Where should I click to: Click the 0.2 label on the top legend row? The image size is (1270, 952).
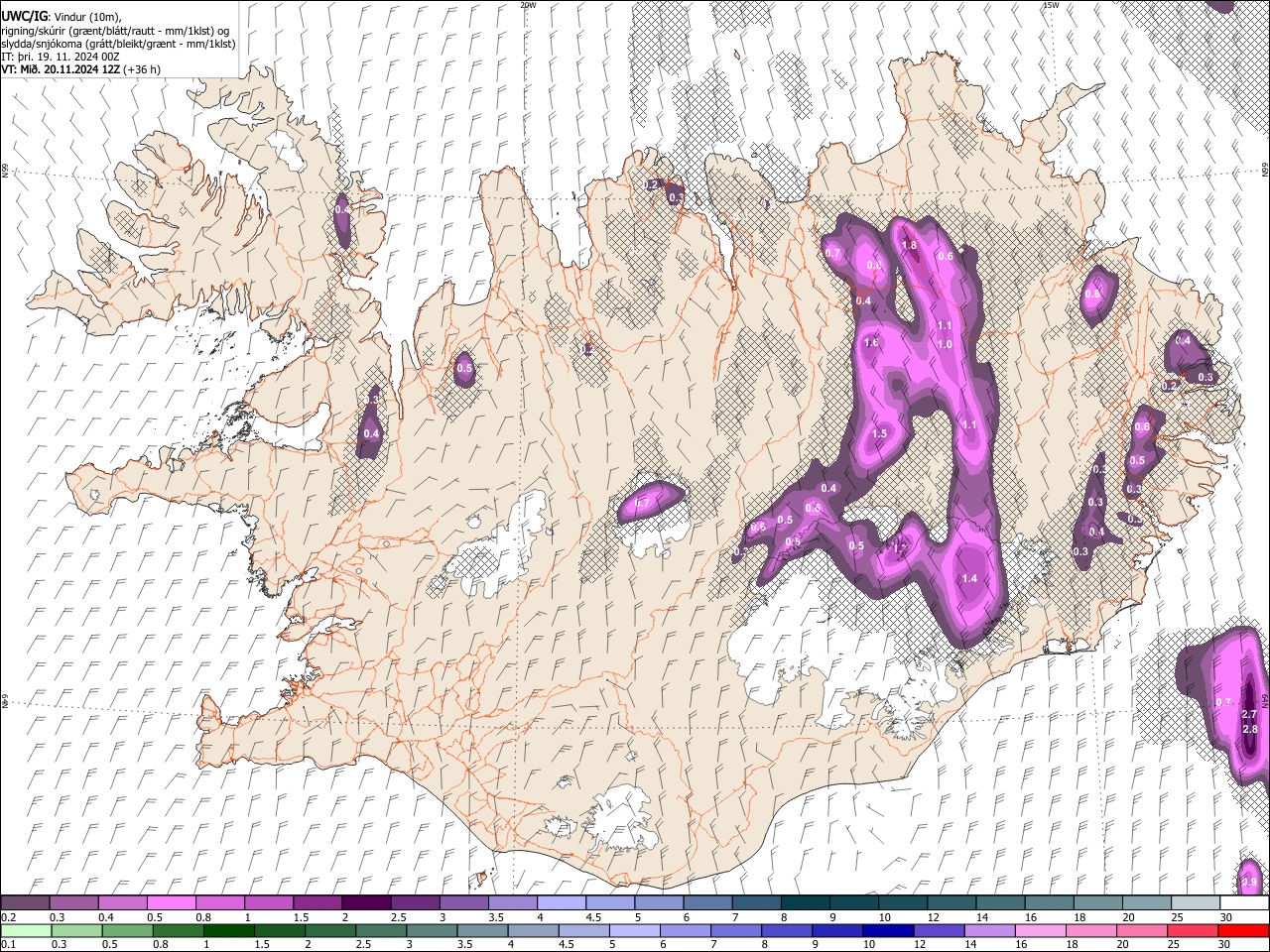(x=8, y=916)
